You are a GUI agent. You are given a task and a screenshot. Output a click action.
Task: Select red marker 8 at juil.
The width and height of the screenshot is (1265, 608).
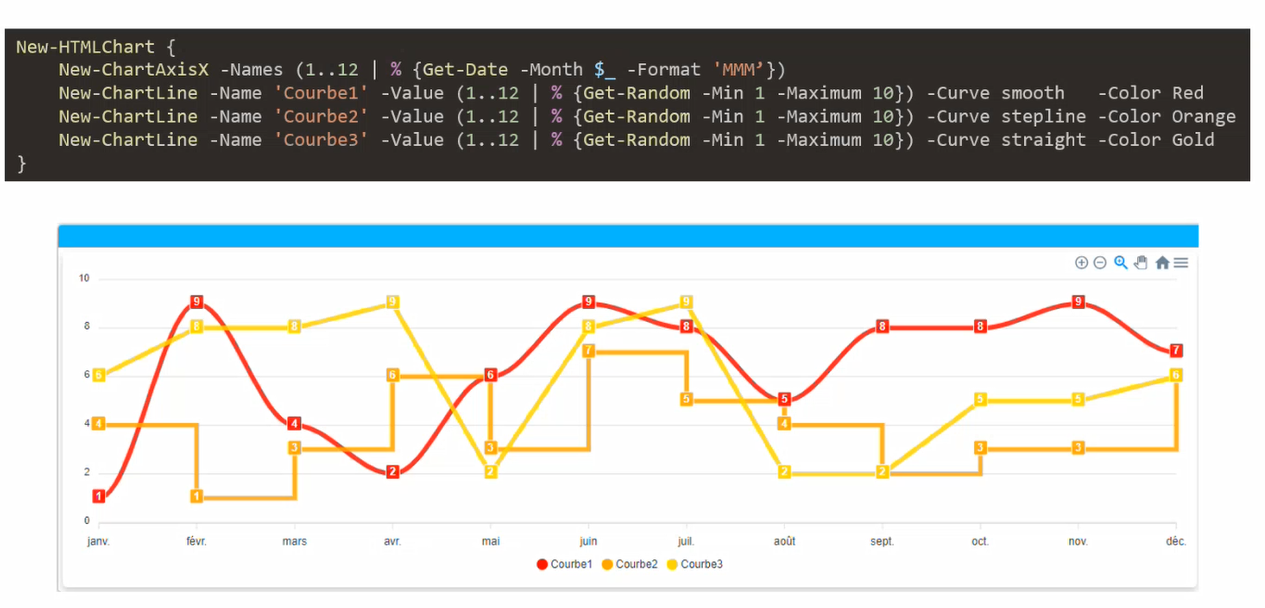tap(686, 326)
